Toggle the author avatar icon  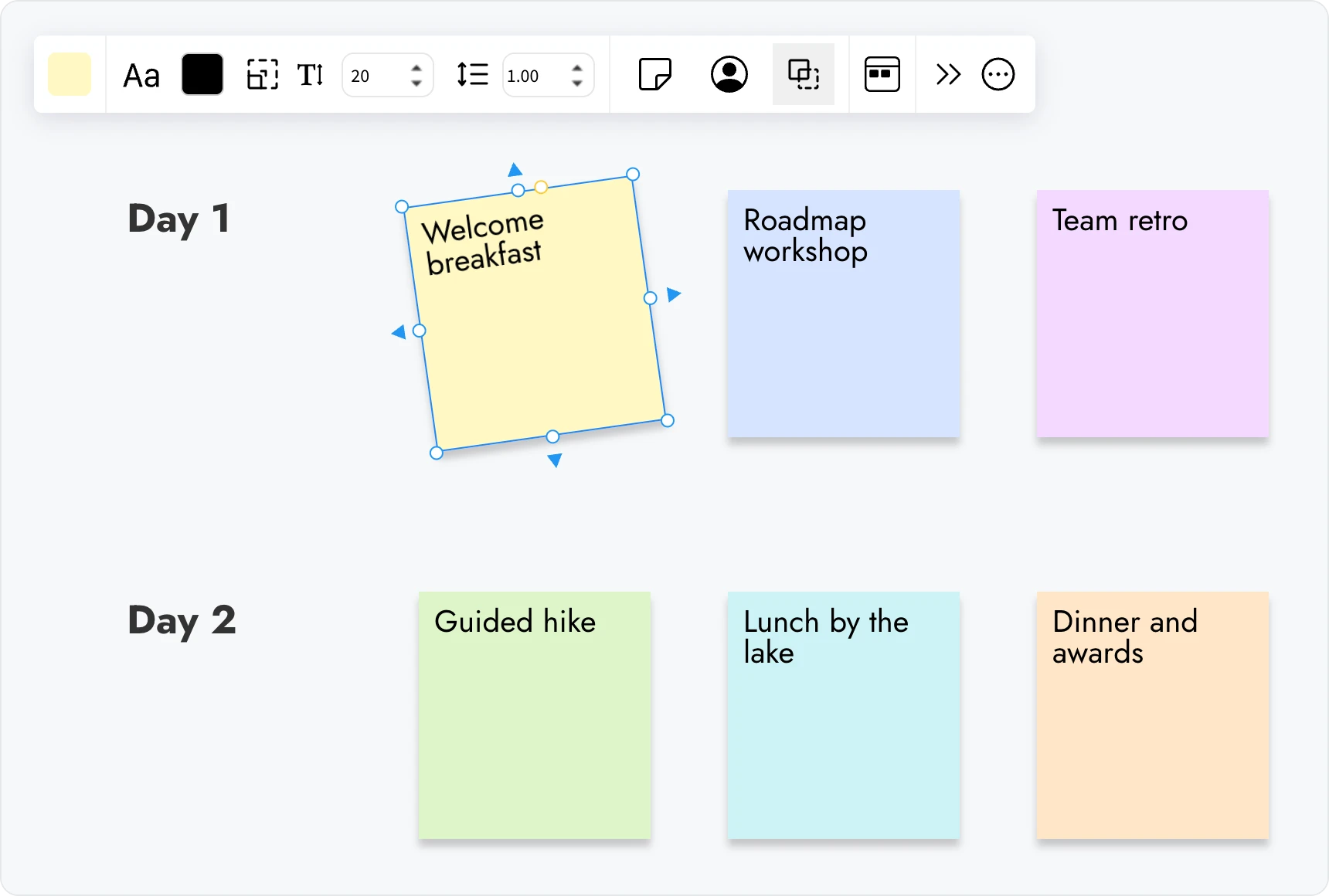coord(729,75)
